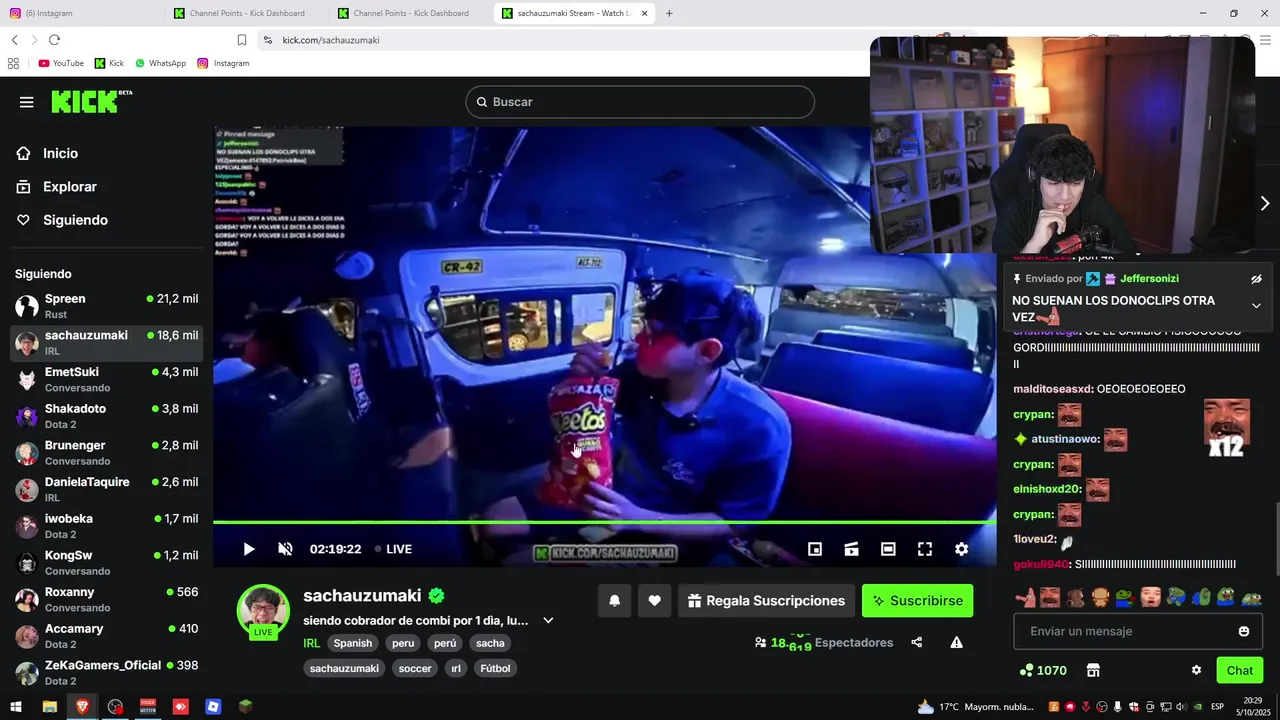Click Regala Suscripciones button
This screenshot has height=720, width=1280.
[766, 601]
